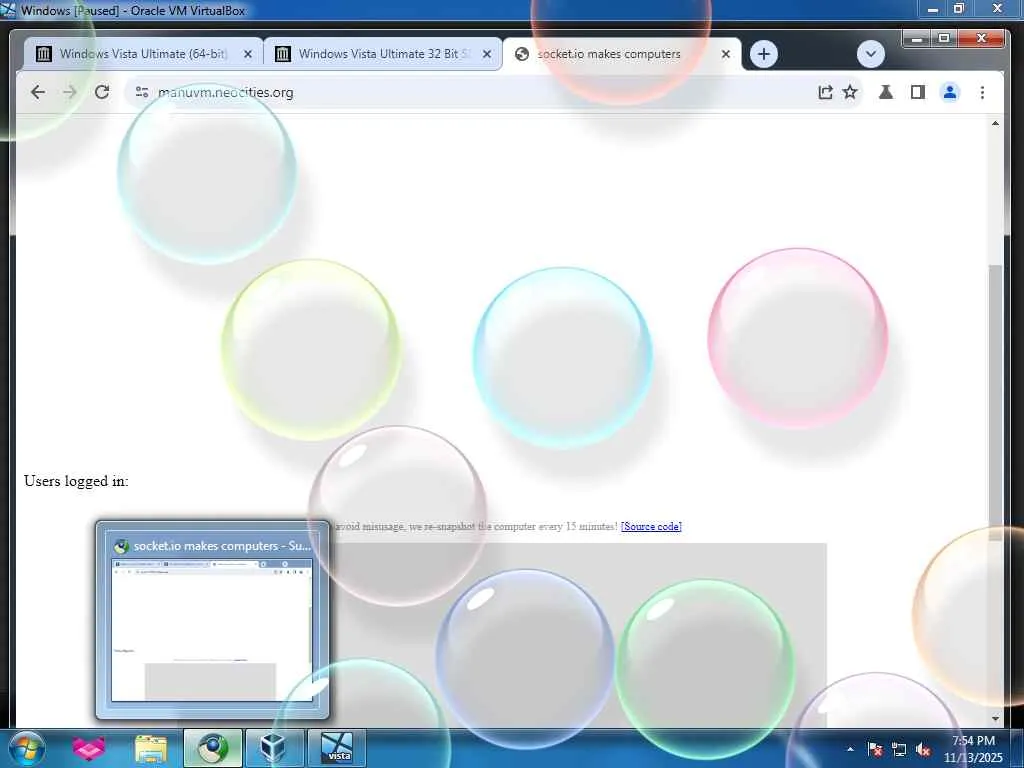Screen dimensions: 1024x768
Task: Close the socket.io makes computers tab
Action: tap(726, 54)
